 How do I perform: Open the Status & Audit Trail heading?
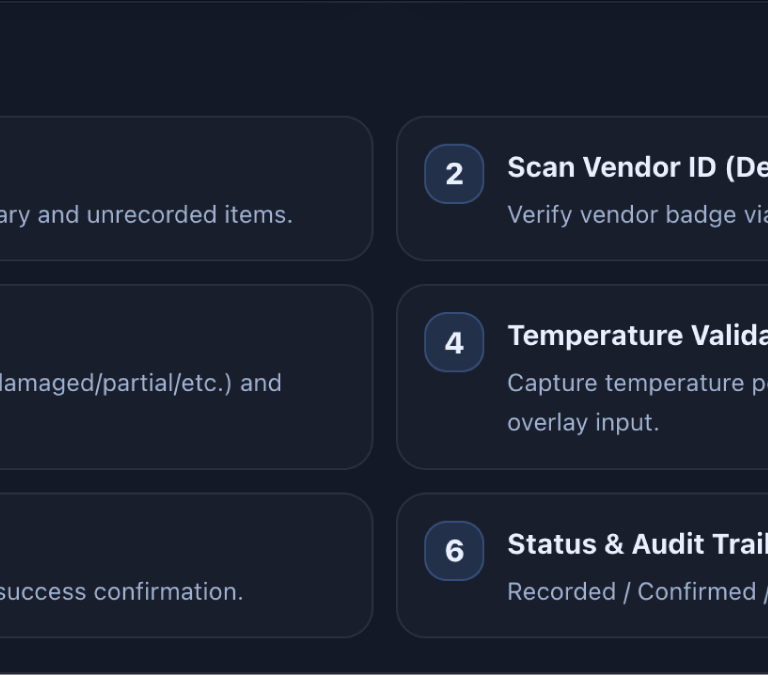pyautogui.click(x=636, y=543)
